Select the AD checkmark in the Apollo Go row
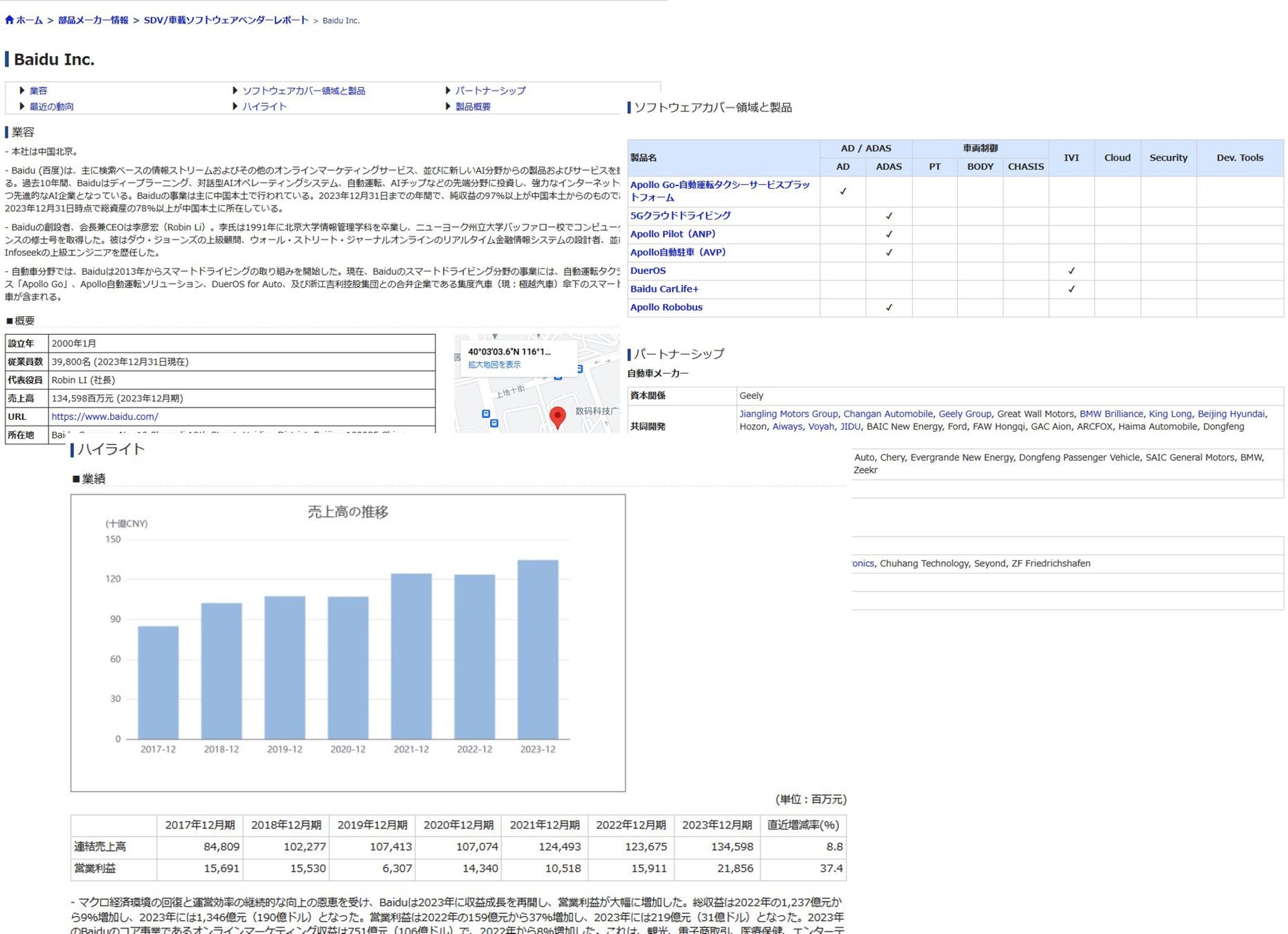The width and height of the screenshot is (1288, 934). click(x=842, y=192)
